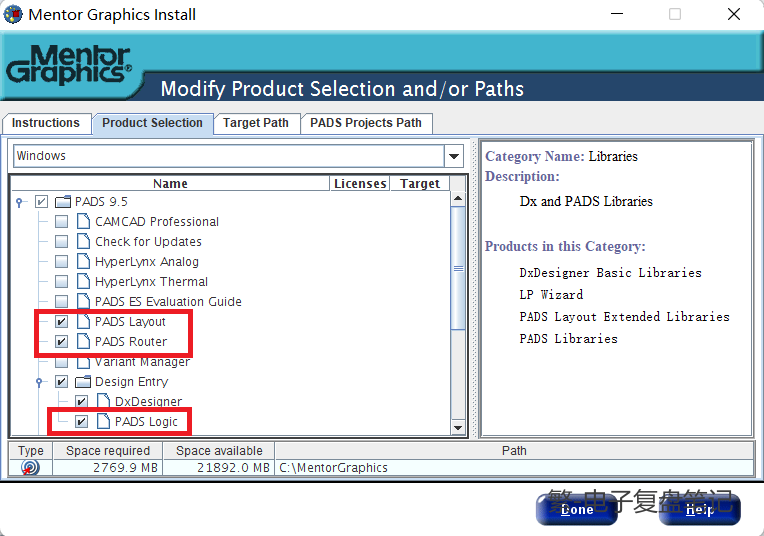Click the DxDesigner document icon

click(x=103, y=401)
